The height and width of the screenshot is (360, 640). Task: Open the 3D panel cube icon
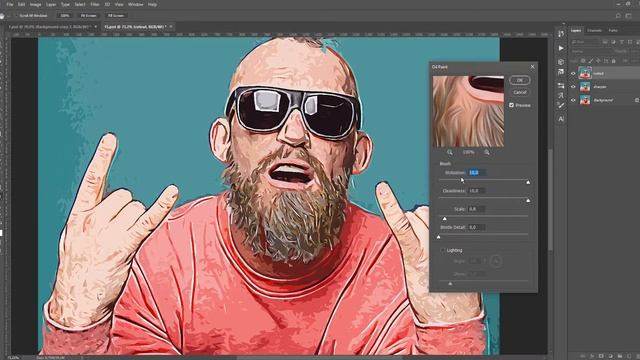561,62
